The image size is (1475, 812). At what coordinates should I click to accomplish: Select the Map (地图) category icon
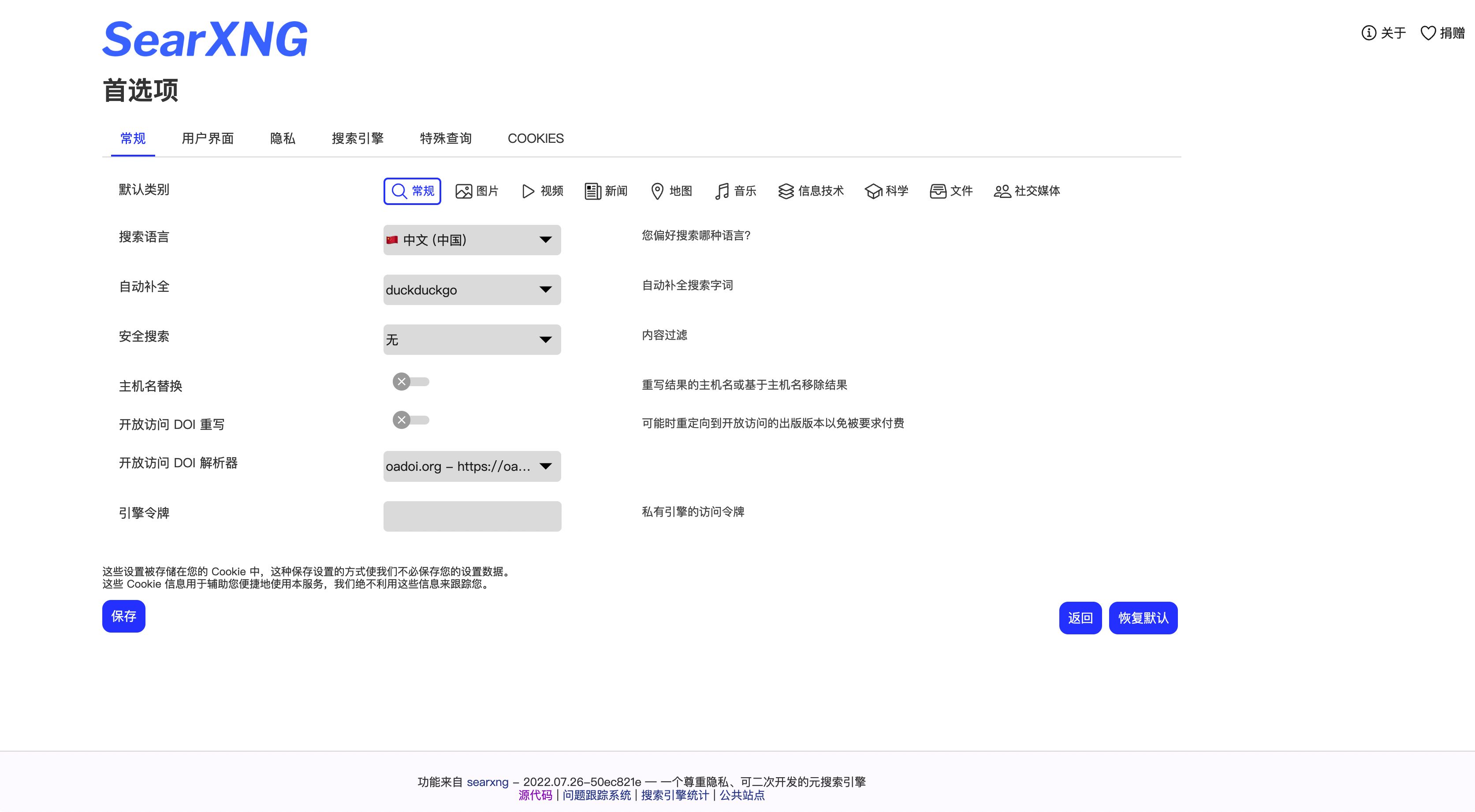coord(657,191)
